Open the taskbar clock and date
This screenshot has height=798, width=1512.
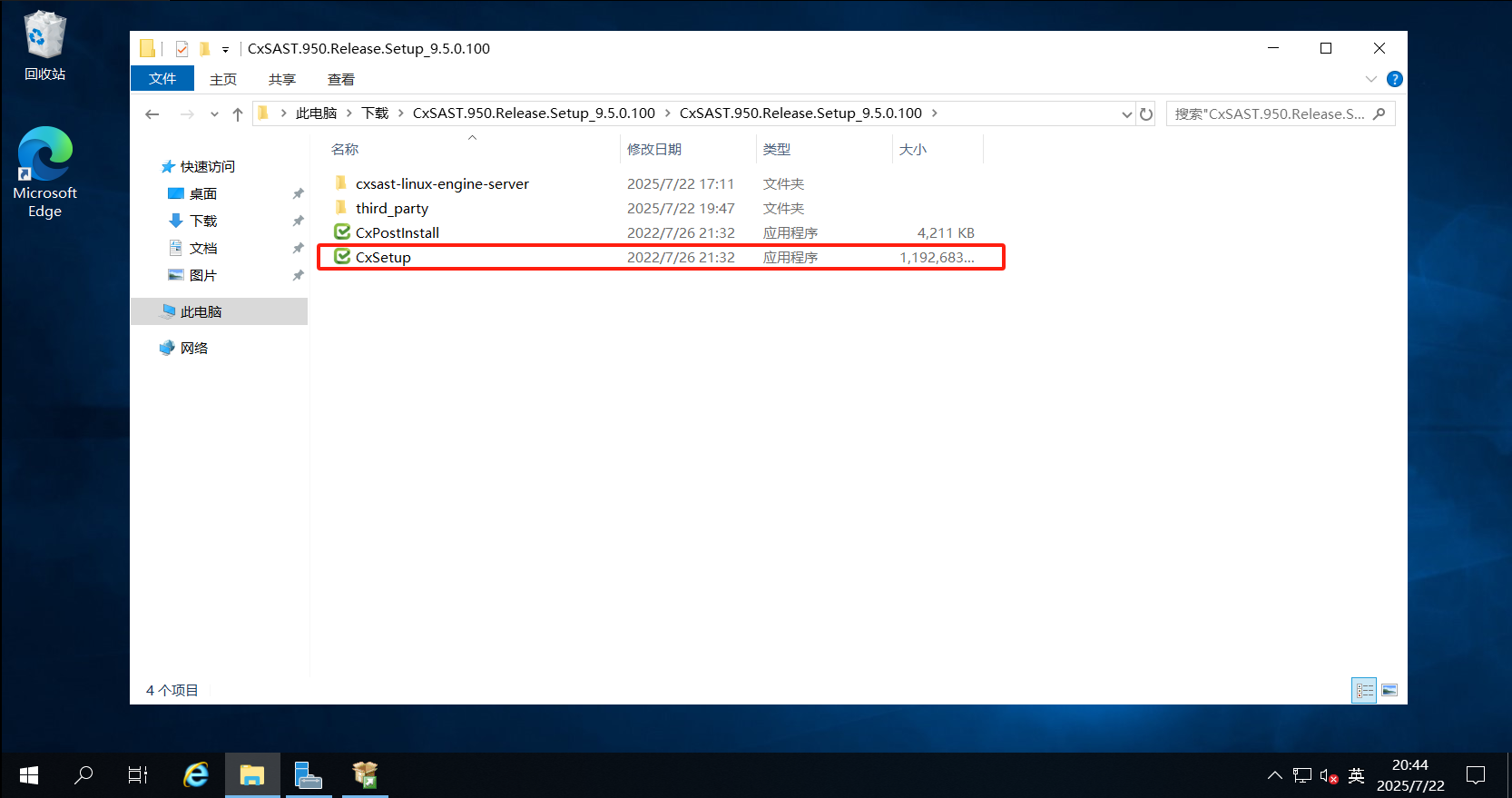[x=1410, y=775]
